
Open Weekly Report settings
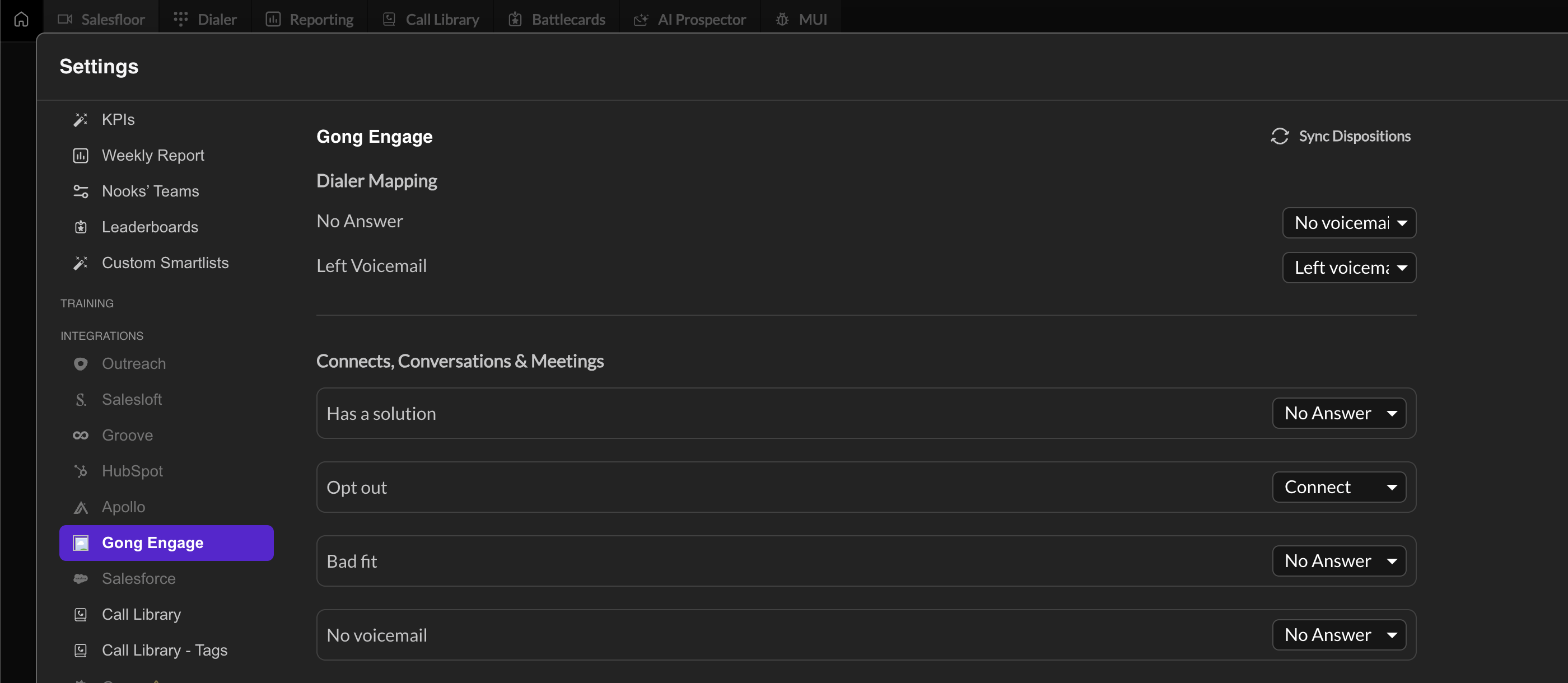click(167, 155)
